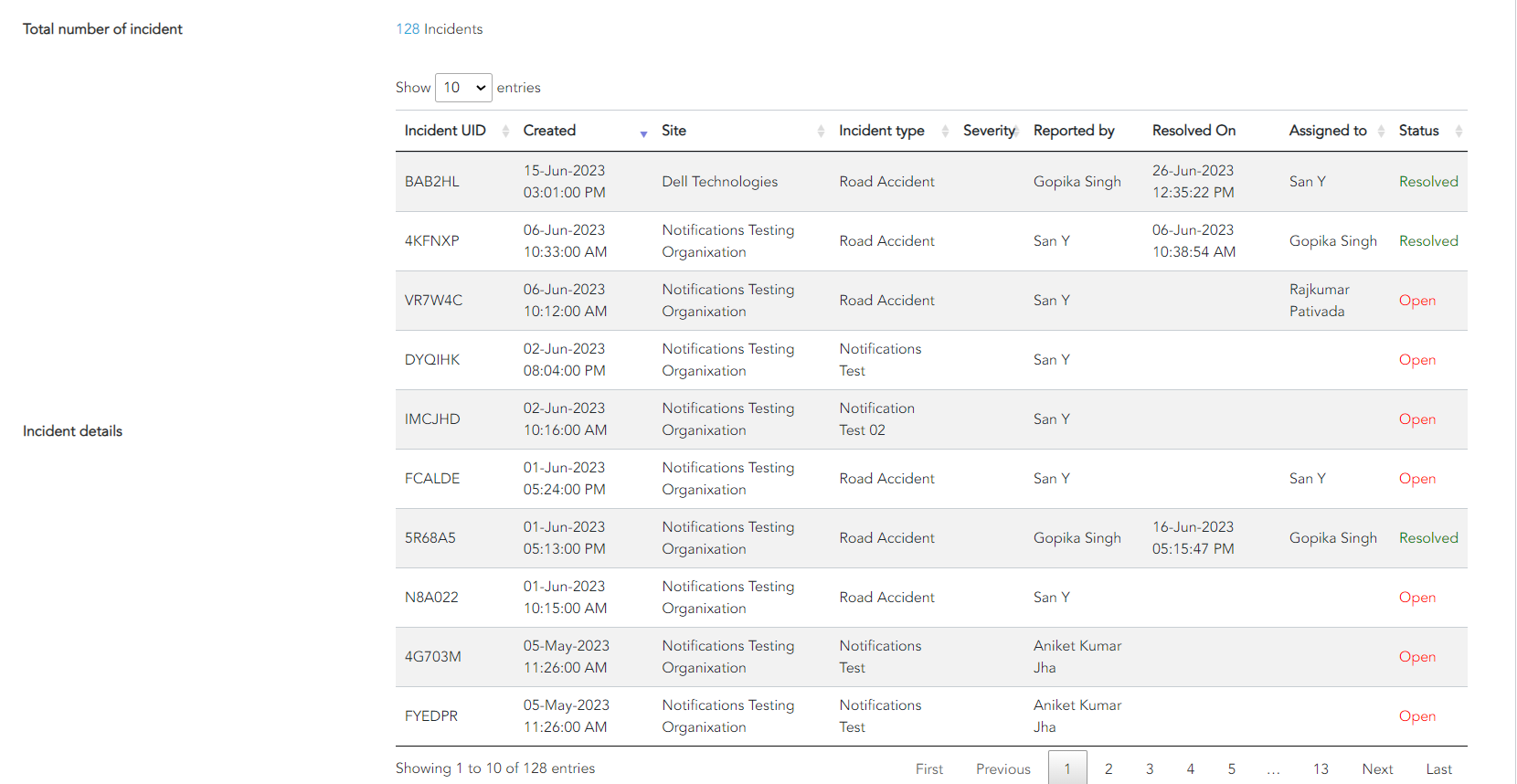Click incident UID VR7W4C
The image size is (1517, 784).
point(433,301)
